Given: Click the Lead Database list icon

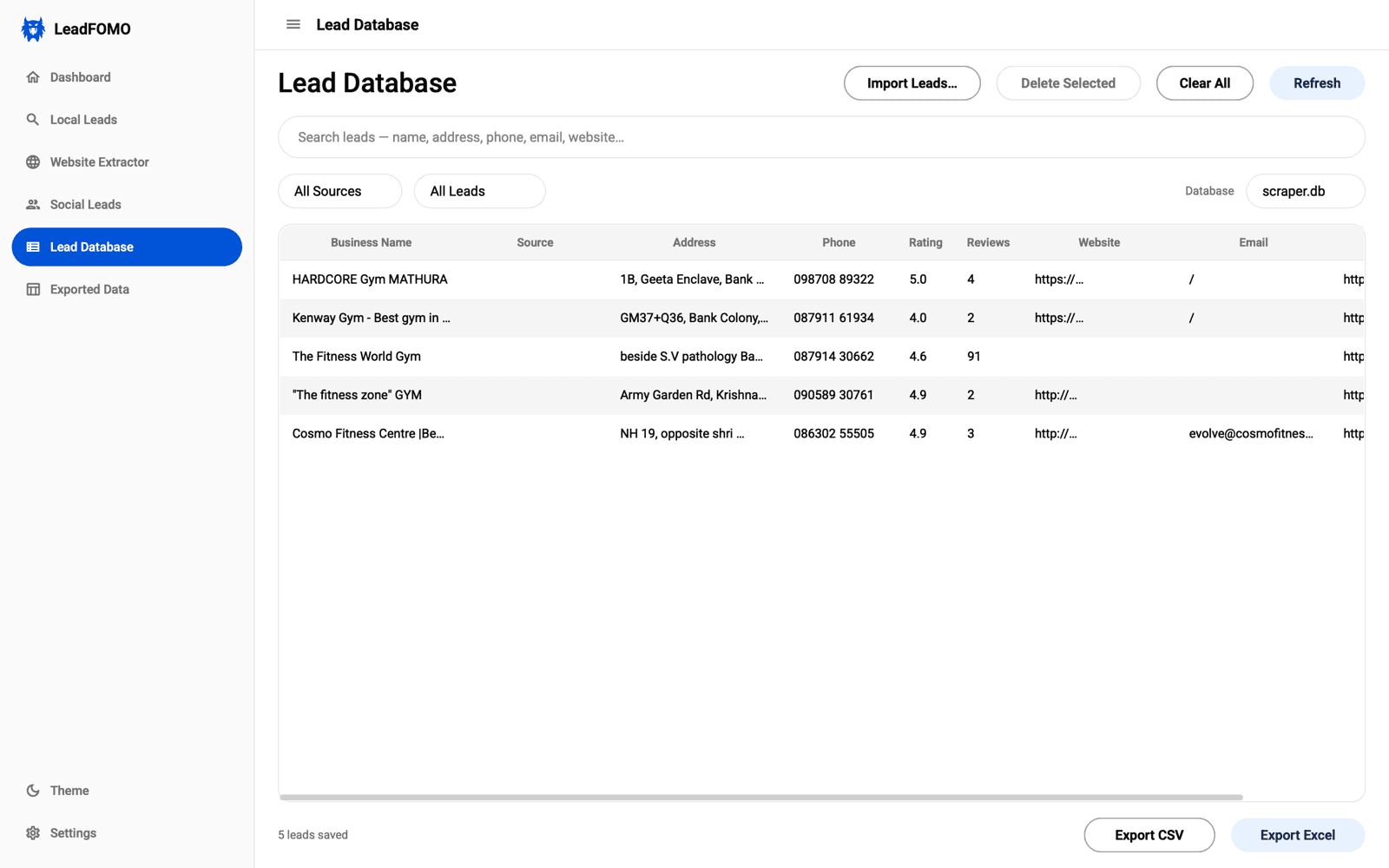Looking at the screenshot, I should pyautogui.click(x=33, y=247).
